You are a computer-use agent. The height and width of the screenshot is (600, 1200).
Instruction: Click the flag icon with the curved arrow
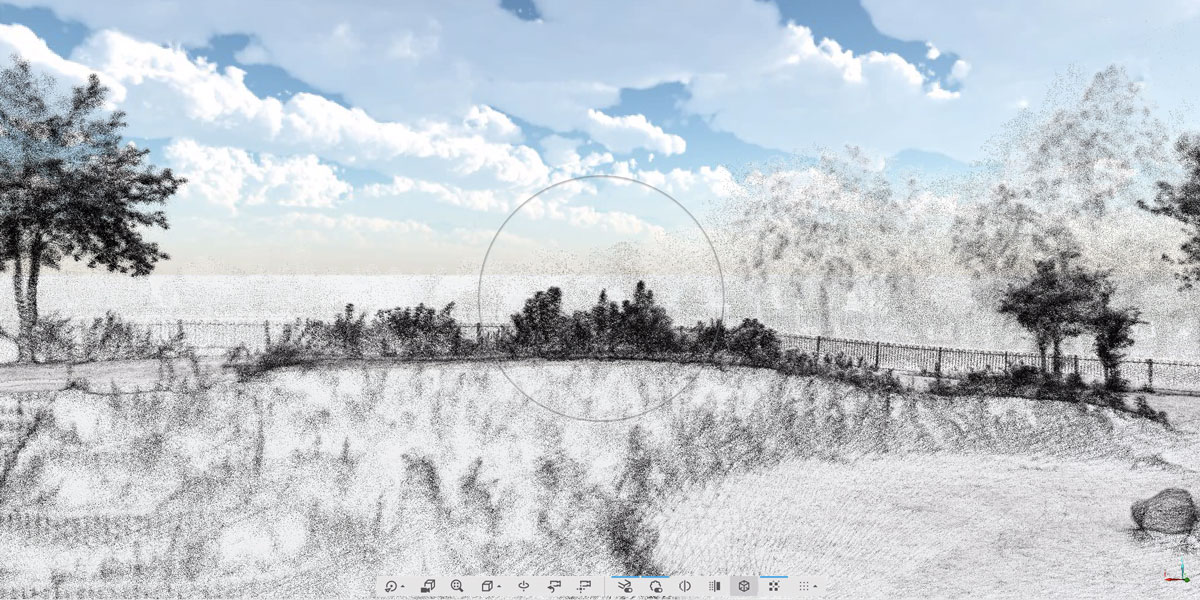click(x=554, y=586)
